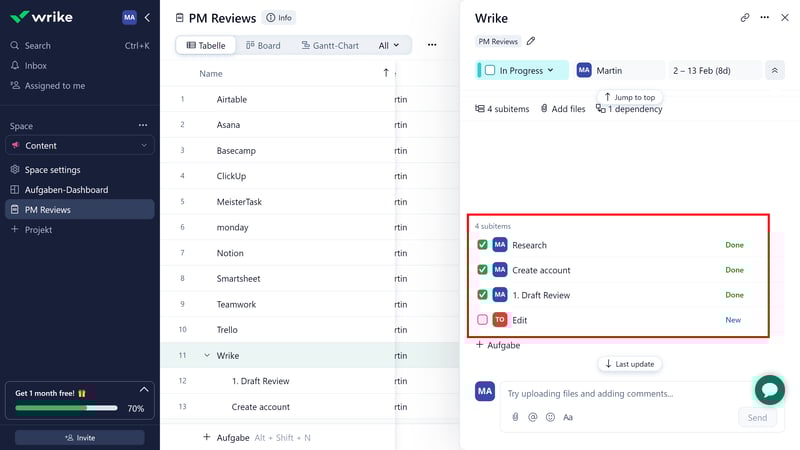Image resolution: width=800 pixels, height=450 pixels.
Task: Expand the Content space dropdown
Action: pyautogui.click(x=80, y=145)
